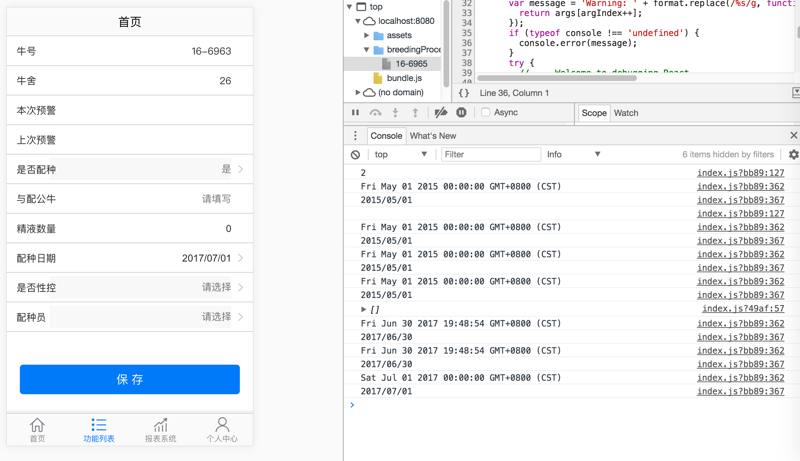Click Line 36, Column 1 status text
Viewport: 800px width, 461px height.
pyautogui.click(x=514, y=93)
